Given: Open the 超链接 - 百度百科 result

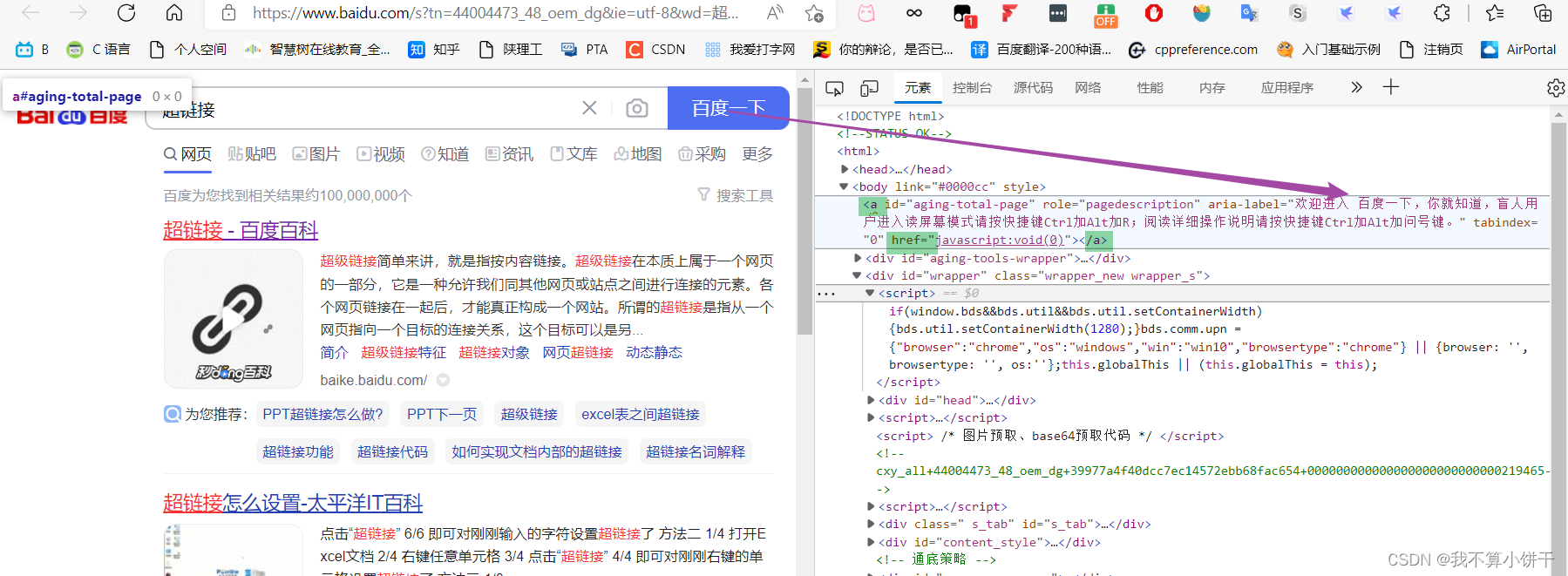Looking at the screenshot, I should tap(241, 230).
